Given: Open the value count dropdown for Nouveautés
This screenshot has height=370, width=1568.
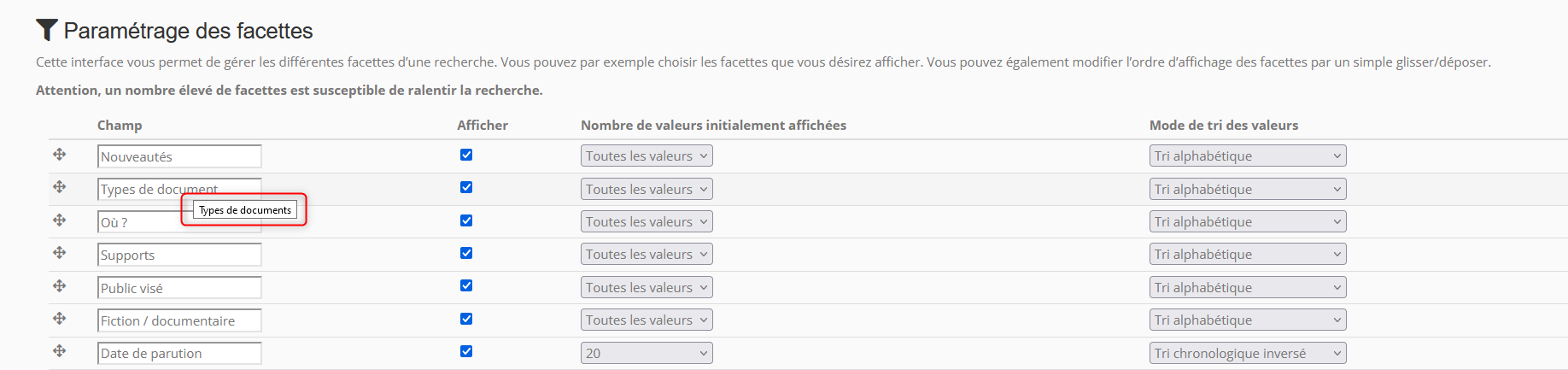Looking at the screenshot, I should pyautogui.click(x=647, y=156).
